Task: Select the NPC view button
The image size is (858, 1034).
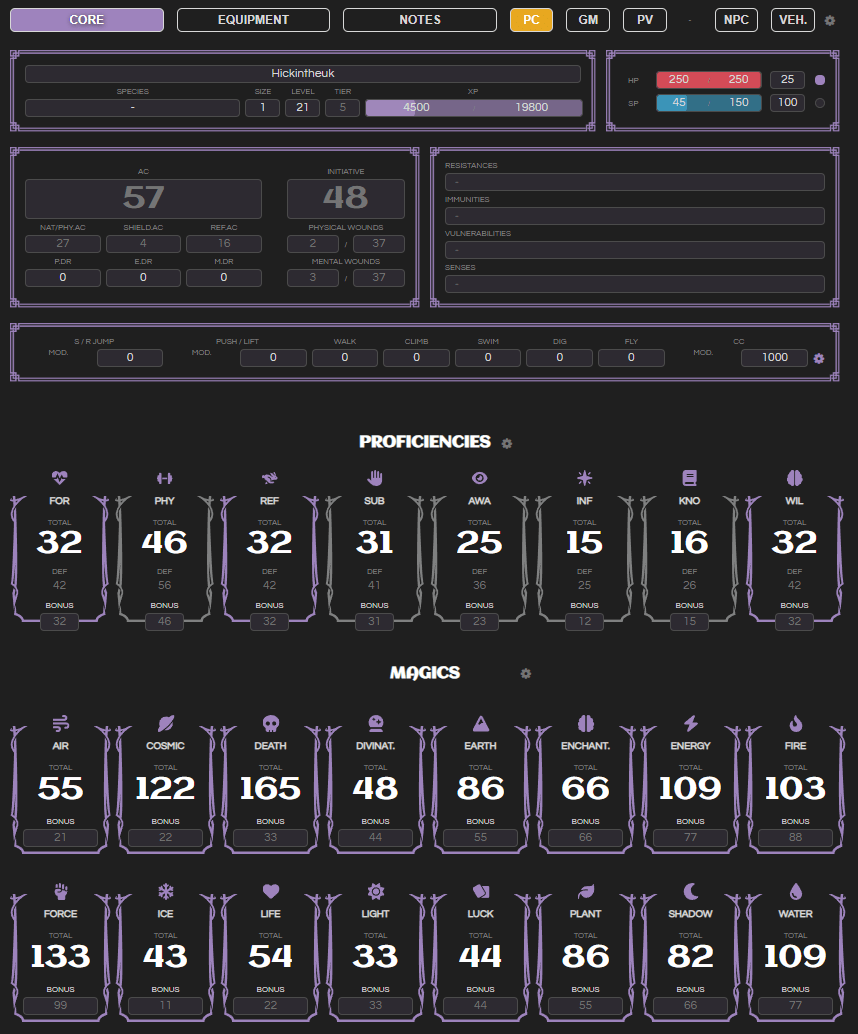Action: tap(736, 19)
